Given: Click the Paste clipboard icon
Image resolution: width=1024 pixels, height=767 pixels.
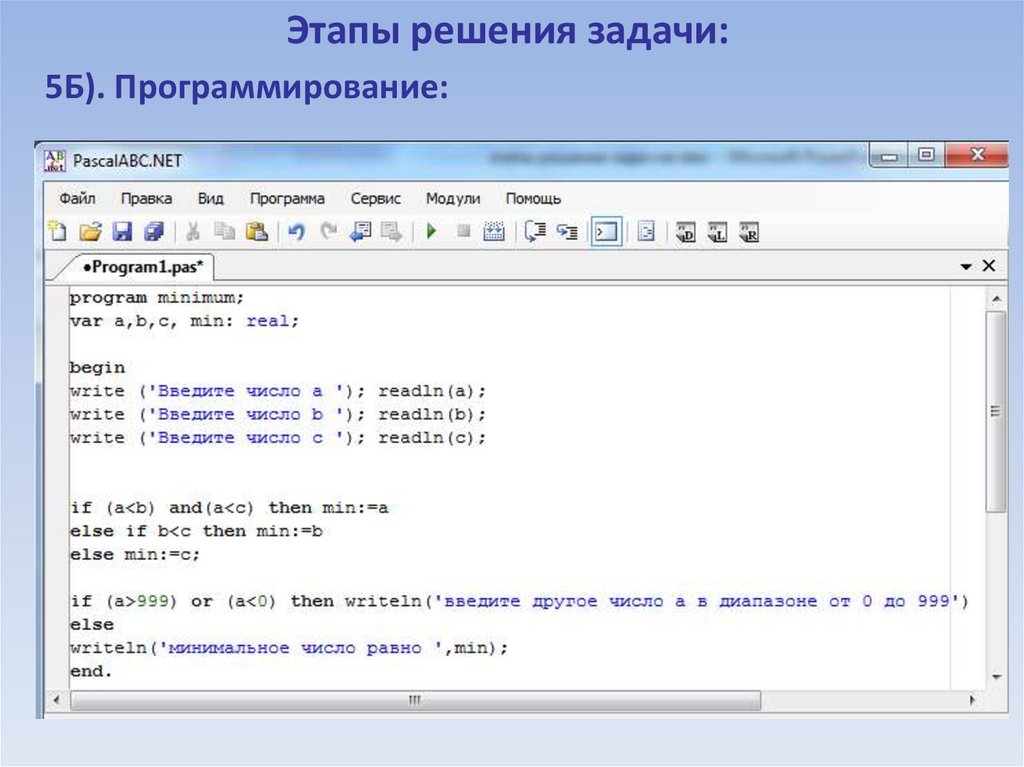Looking at the screenshot, I should [257, 231].
